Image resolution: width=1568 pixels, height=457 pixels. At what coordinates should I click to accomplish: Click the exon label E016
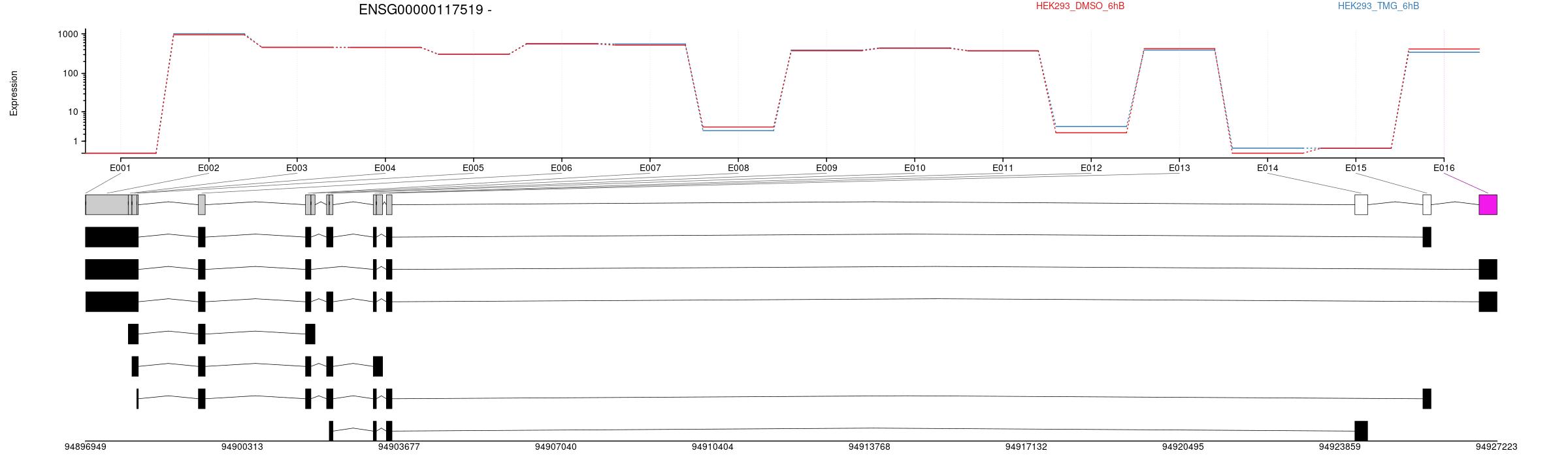click(x=1444, y=168)
